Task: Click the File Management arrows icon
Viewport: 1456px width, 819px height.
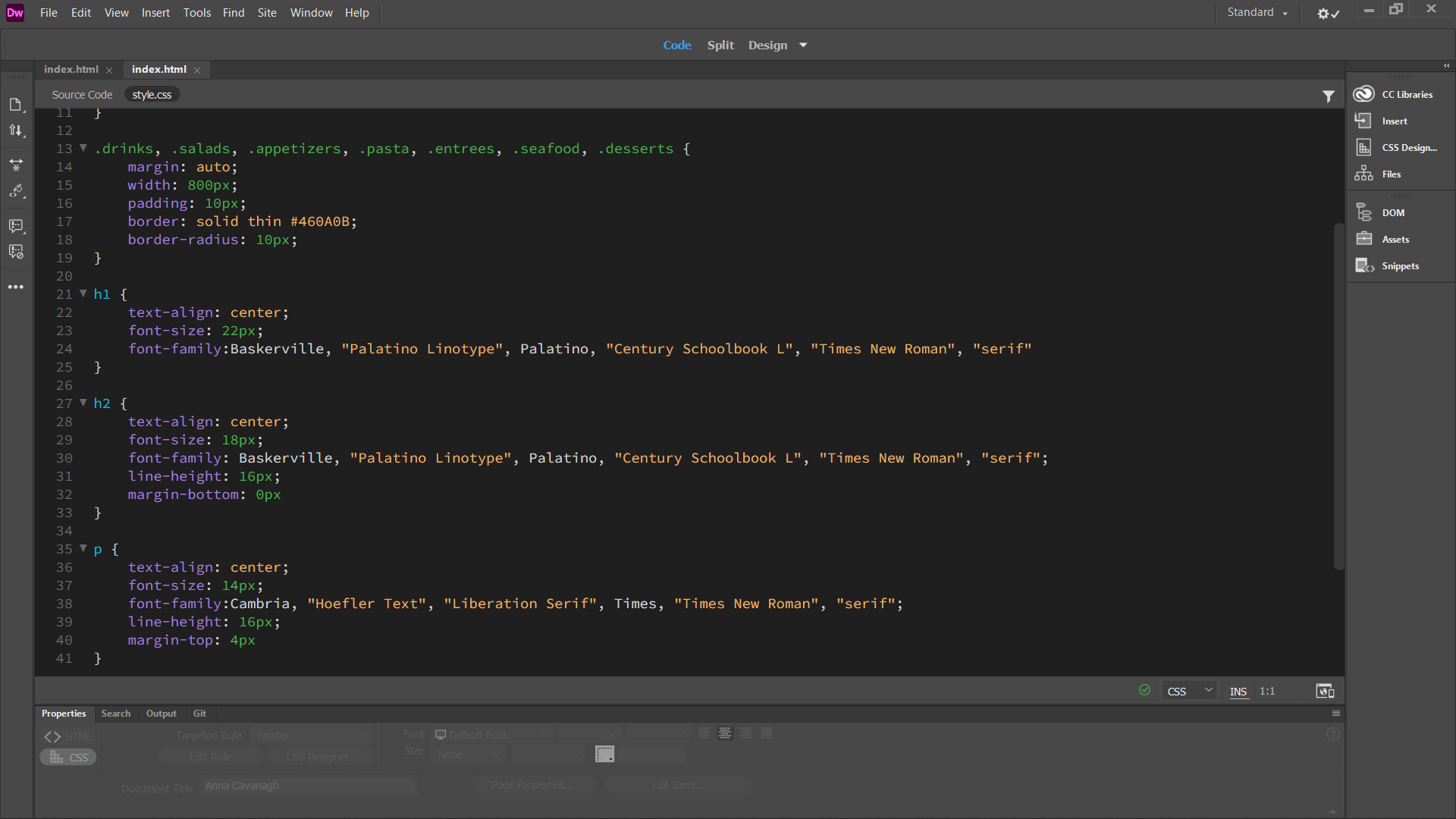Action: point(16,130)
